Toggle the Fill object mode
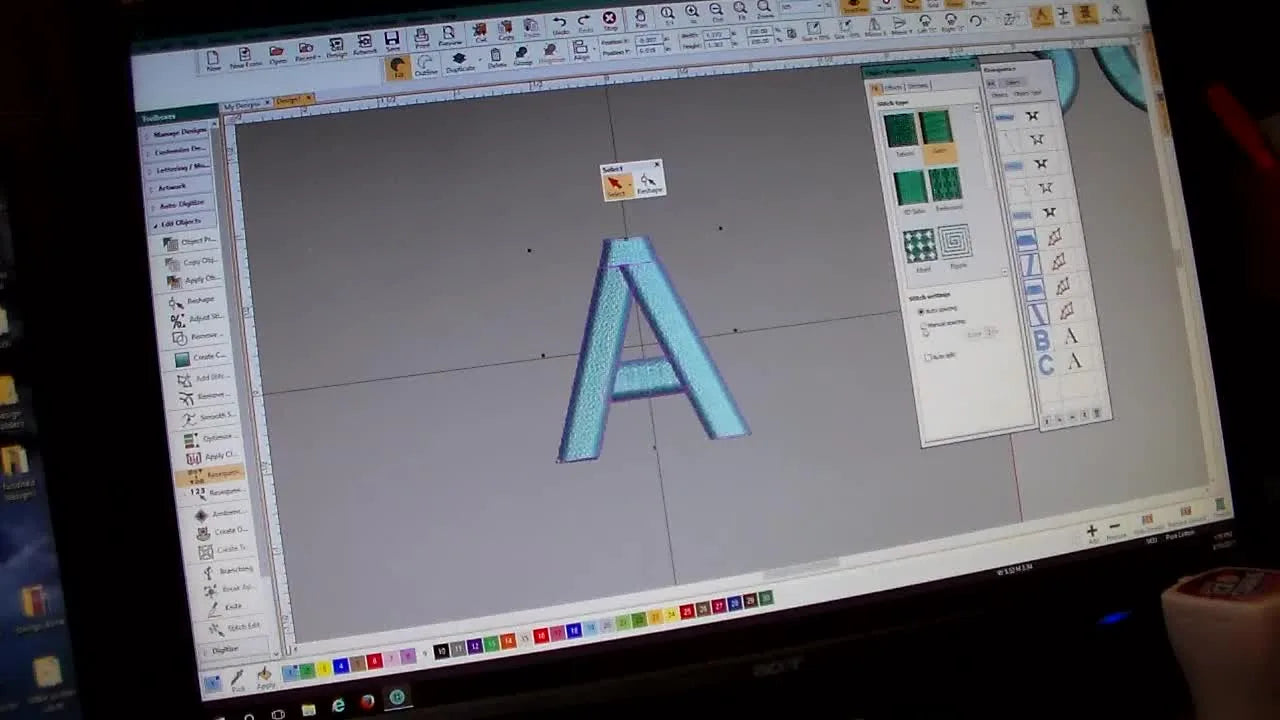This screenshot has height=720, width=1280. (x=398, y=67)
